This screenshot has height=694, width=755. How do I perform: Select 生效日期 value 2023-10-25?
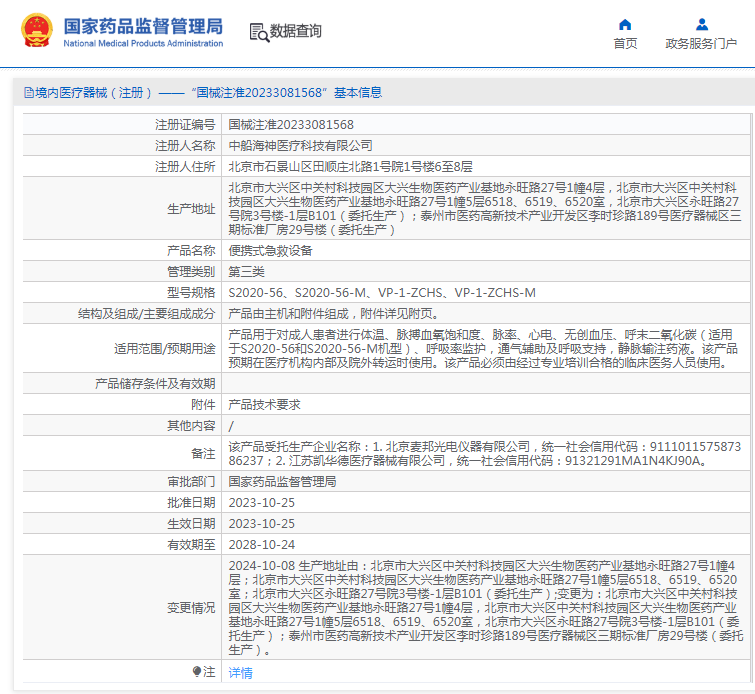tap(261, 524)
